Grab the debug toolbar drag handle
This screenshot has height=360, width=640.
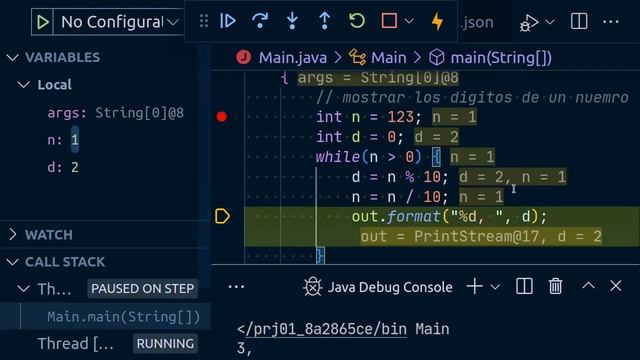(x=204, y=21)
